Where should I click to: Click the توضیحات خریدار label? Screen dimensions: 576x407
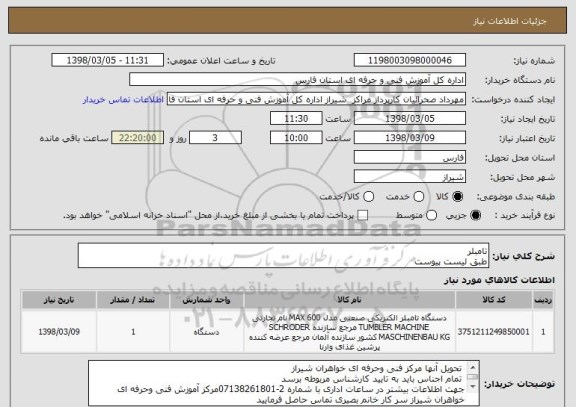(x=519, y=384)
